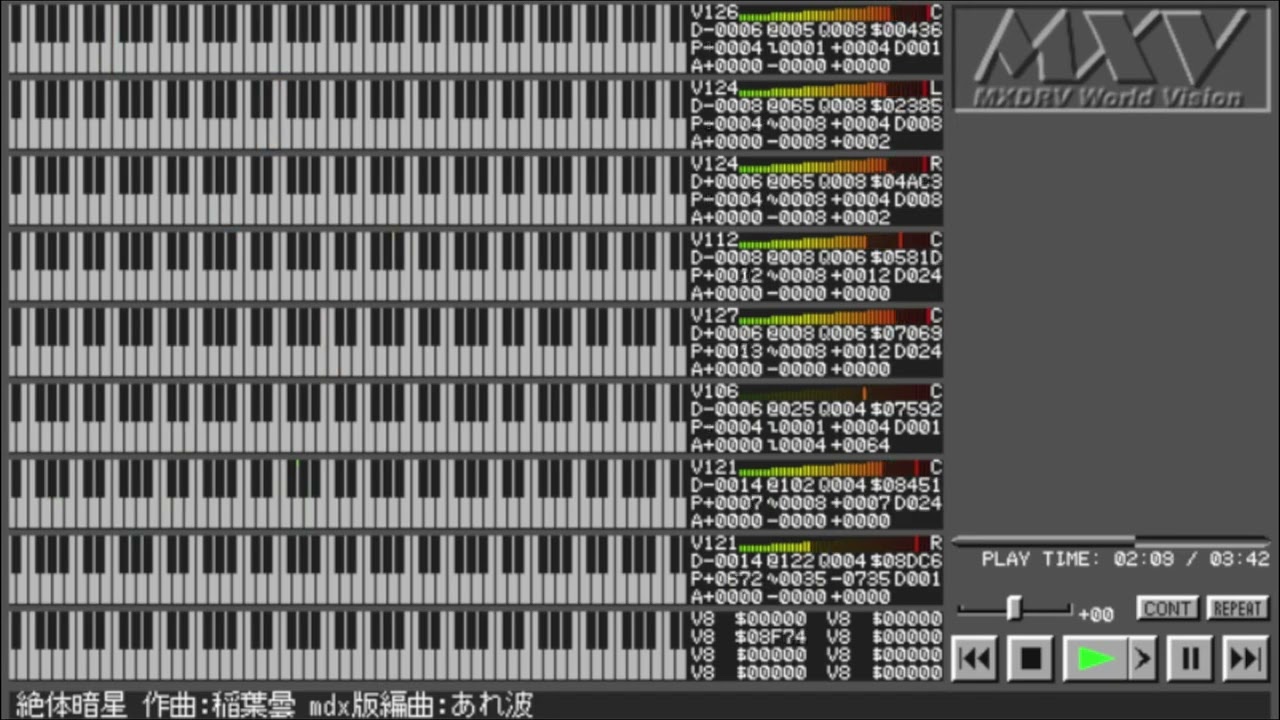1280x720 pixels.
Task: Click the piano keyboard of the V106 channel
Action: [x=347, y=418]
